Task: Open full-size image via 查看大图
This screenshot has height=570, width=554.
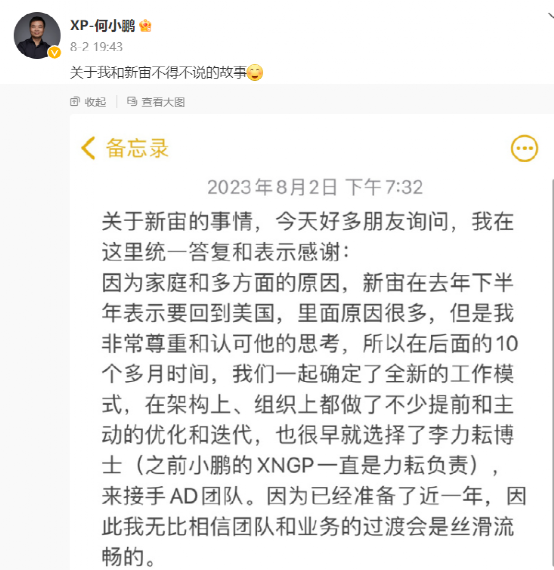Action: point(163,102)
